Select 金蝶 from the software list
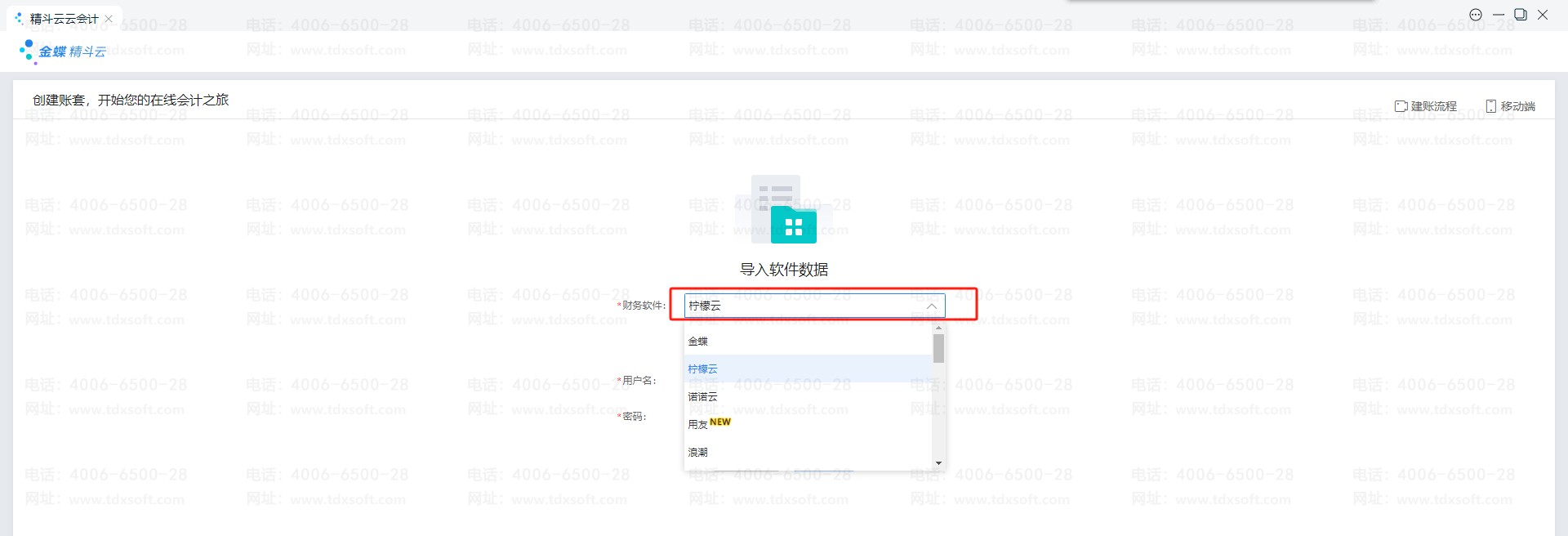Image resolution: width=1568 pixels, height=536 pixels. [x=698, y=342]
